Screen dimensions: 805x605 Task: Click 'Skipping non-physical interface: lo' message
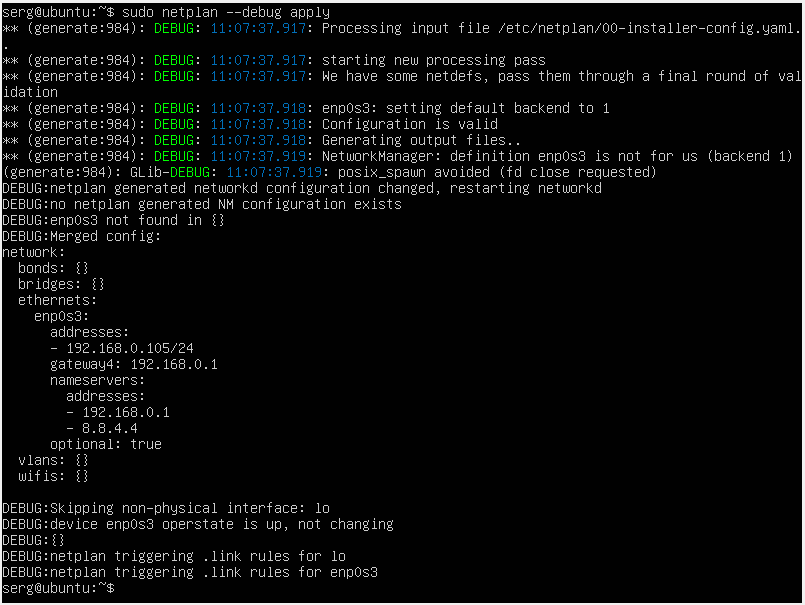pyautogui.click(x=165, y=508)
